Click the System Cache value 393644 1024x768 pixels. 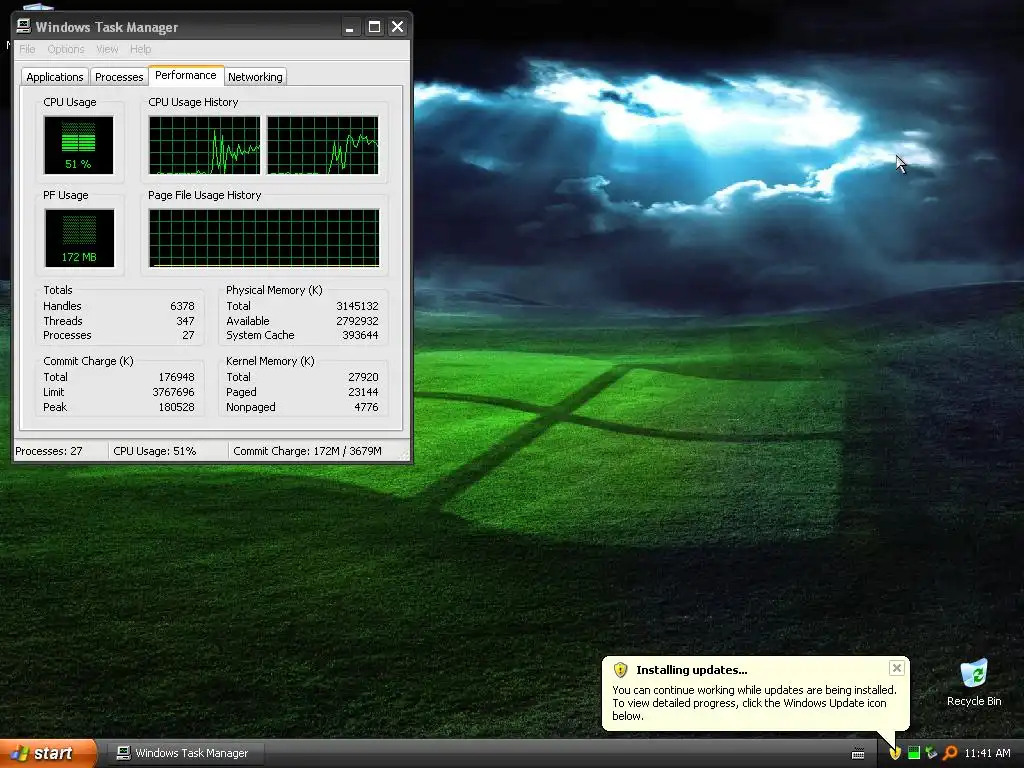point(360,335)
